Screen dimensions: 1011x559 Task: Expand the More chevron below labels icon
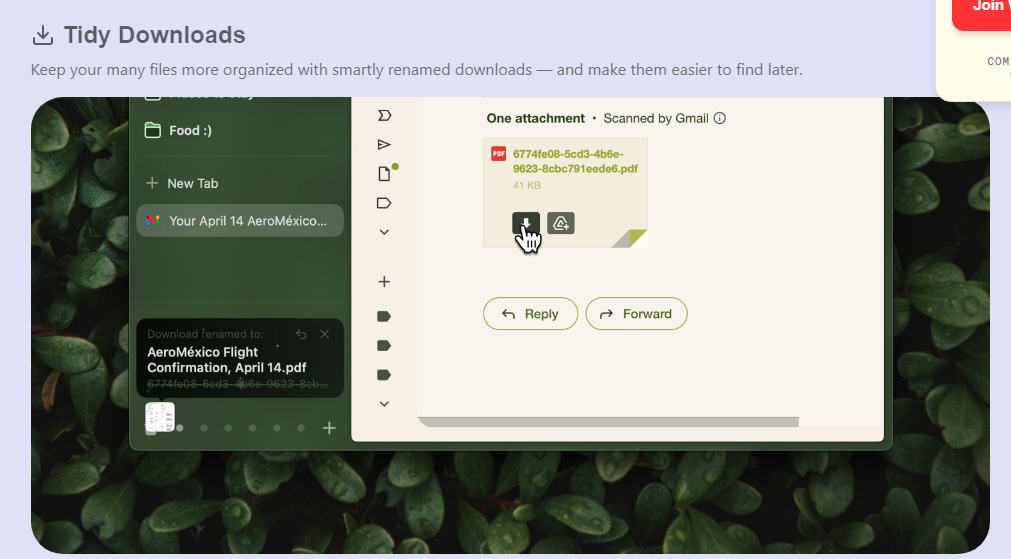tap(384, 232)
